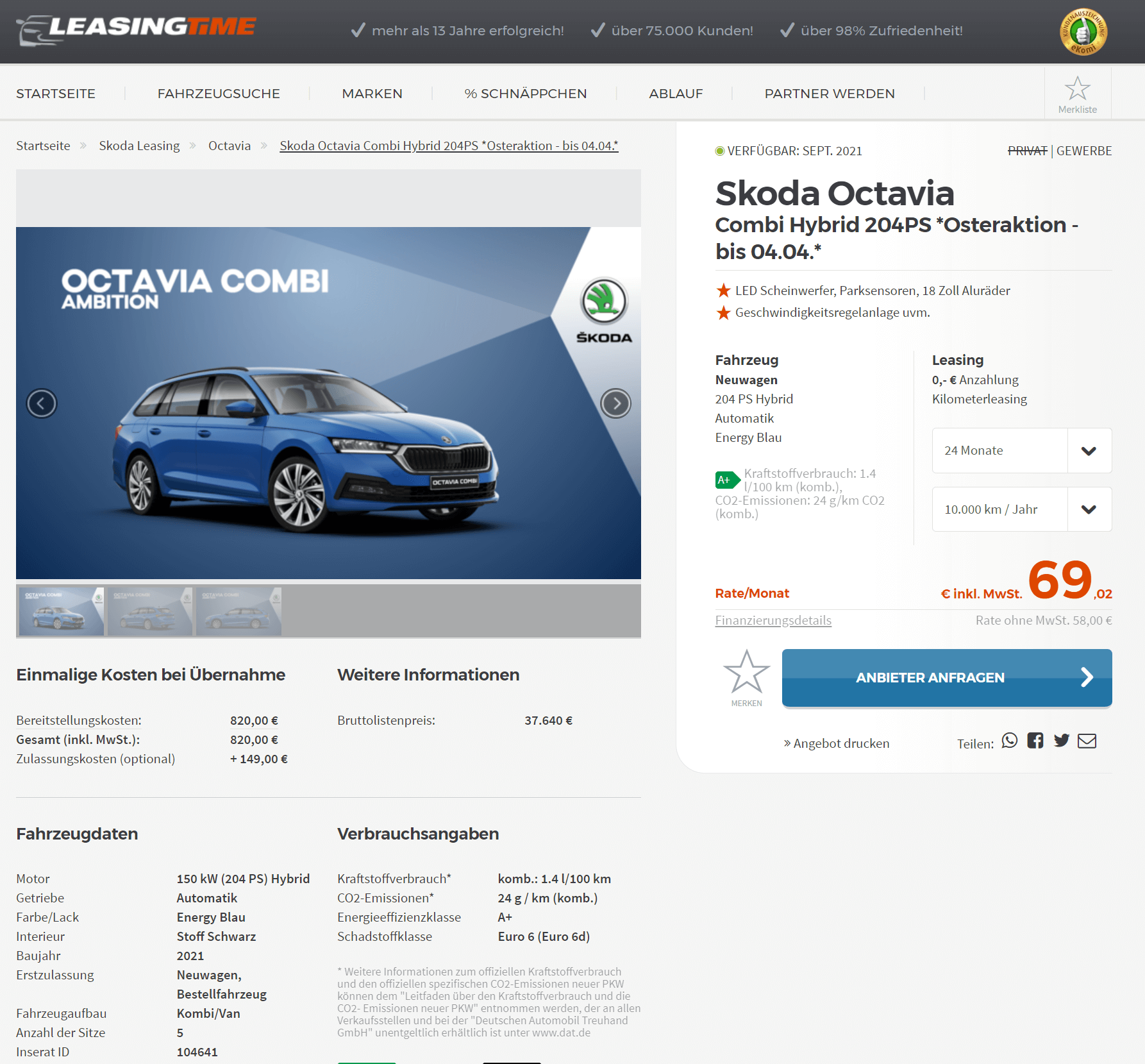The height and width of the screenshot is (1064, 1145).
Task: Click the A+ energy efficiency badge
Action: (x=727, y=480)
